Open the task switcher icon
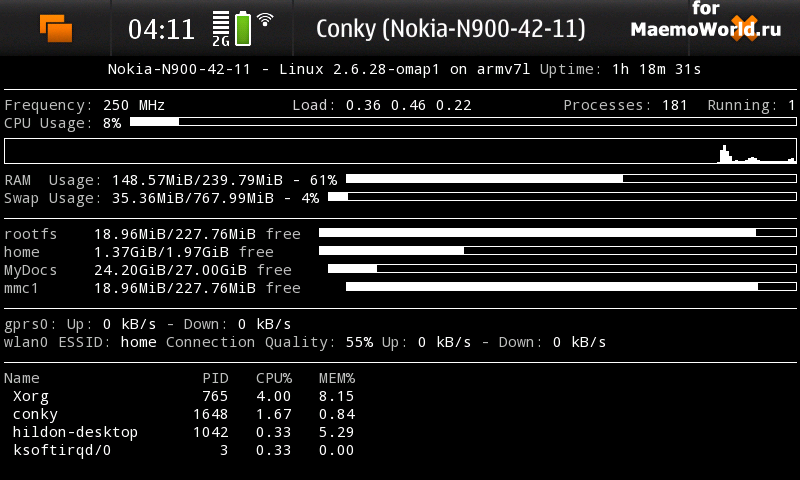The height and width of the screenshot is (480, 800). point(56,28)
